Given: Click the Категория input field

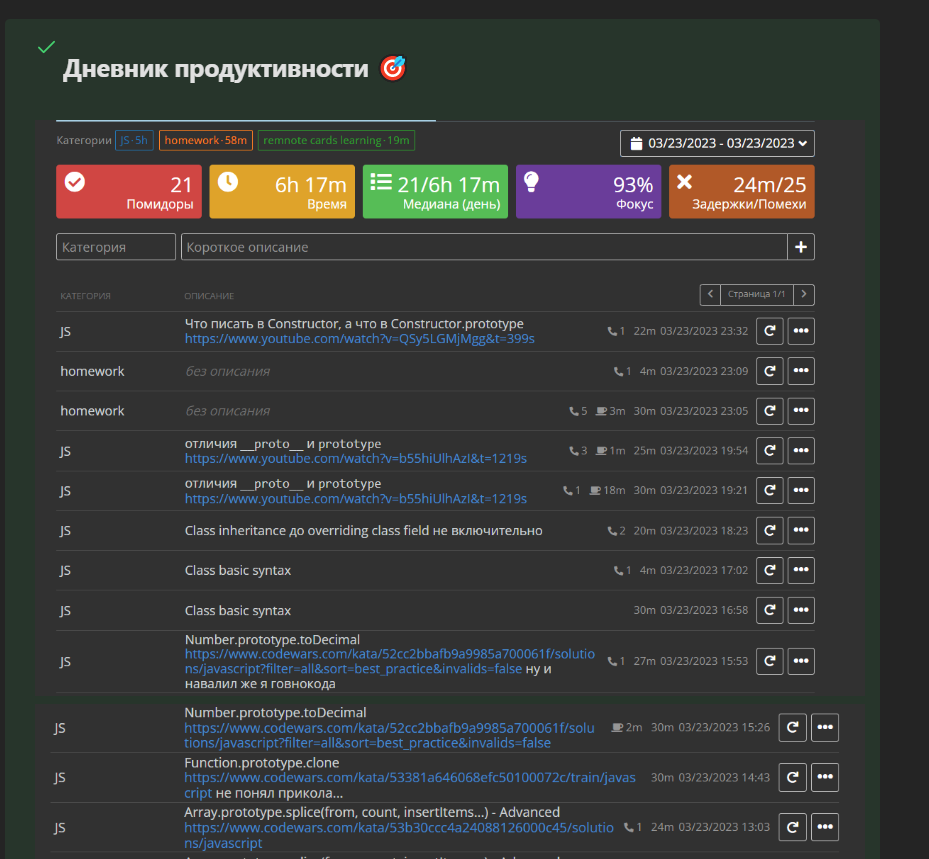Looking at the screenshot, I should (116, 247).
